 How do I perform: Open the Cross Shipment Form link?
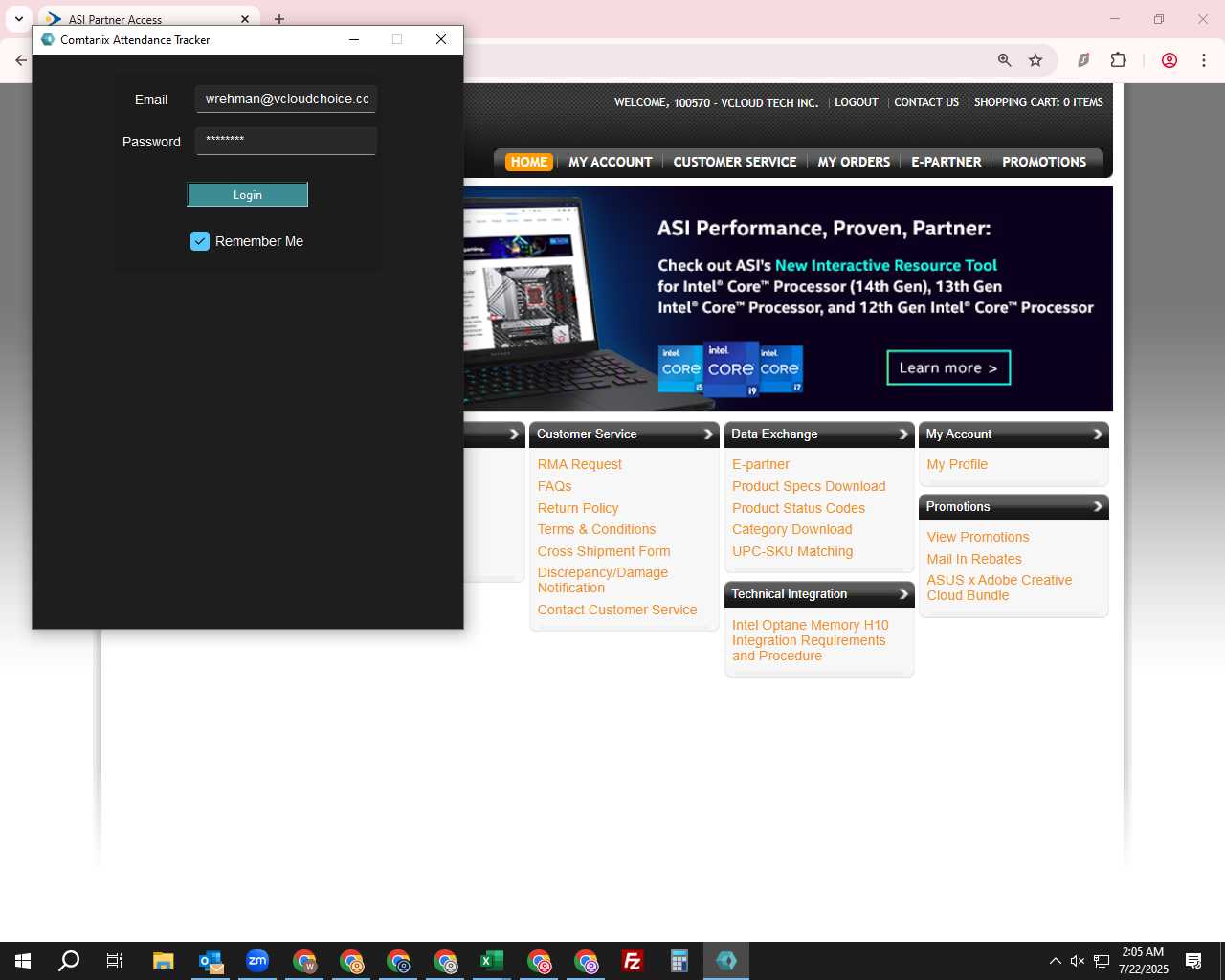pos(604,551)
